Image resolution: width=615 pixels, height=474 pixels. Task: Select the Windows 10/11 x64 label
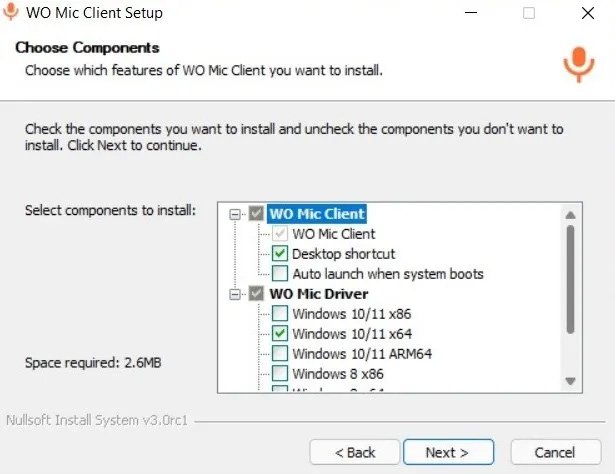point(352,334)
